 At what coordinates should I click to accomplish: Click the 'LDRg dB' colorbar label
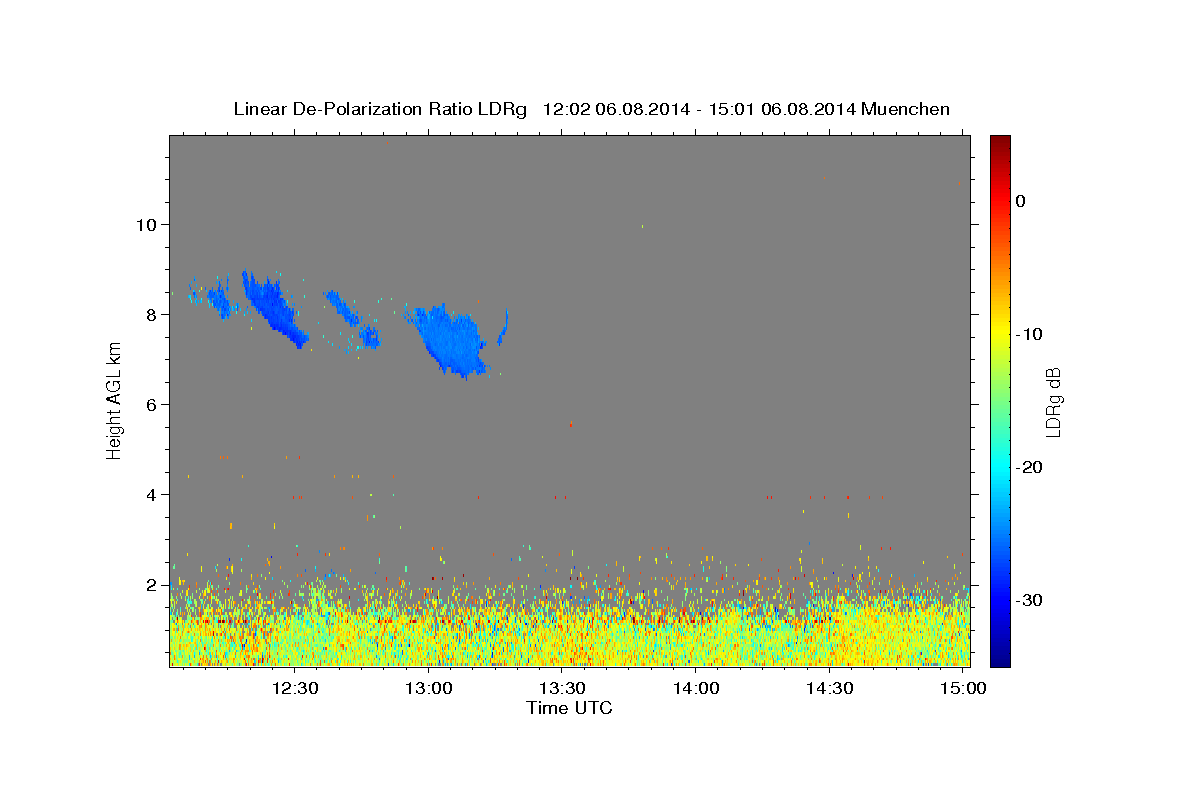tap(1052, 400)
